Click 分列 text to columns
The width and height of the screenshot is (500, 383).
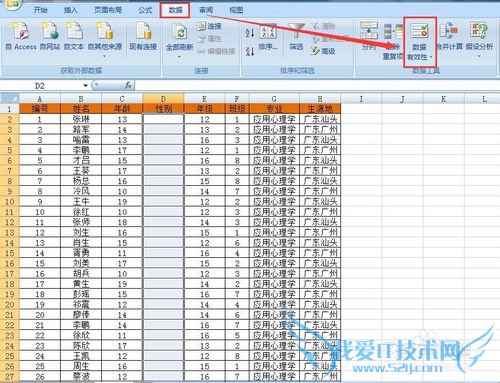[369, 37]
